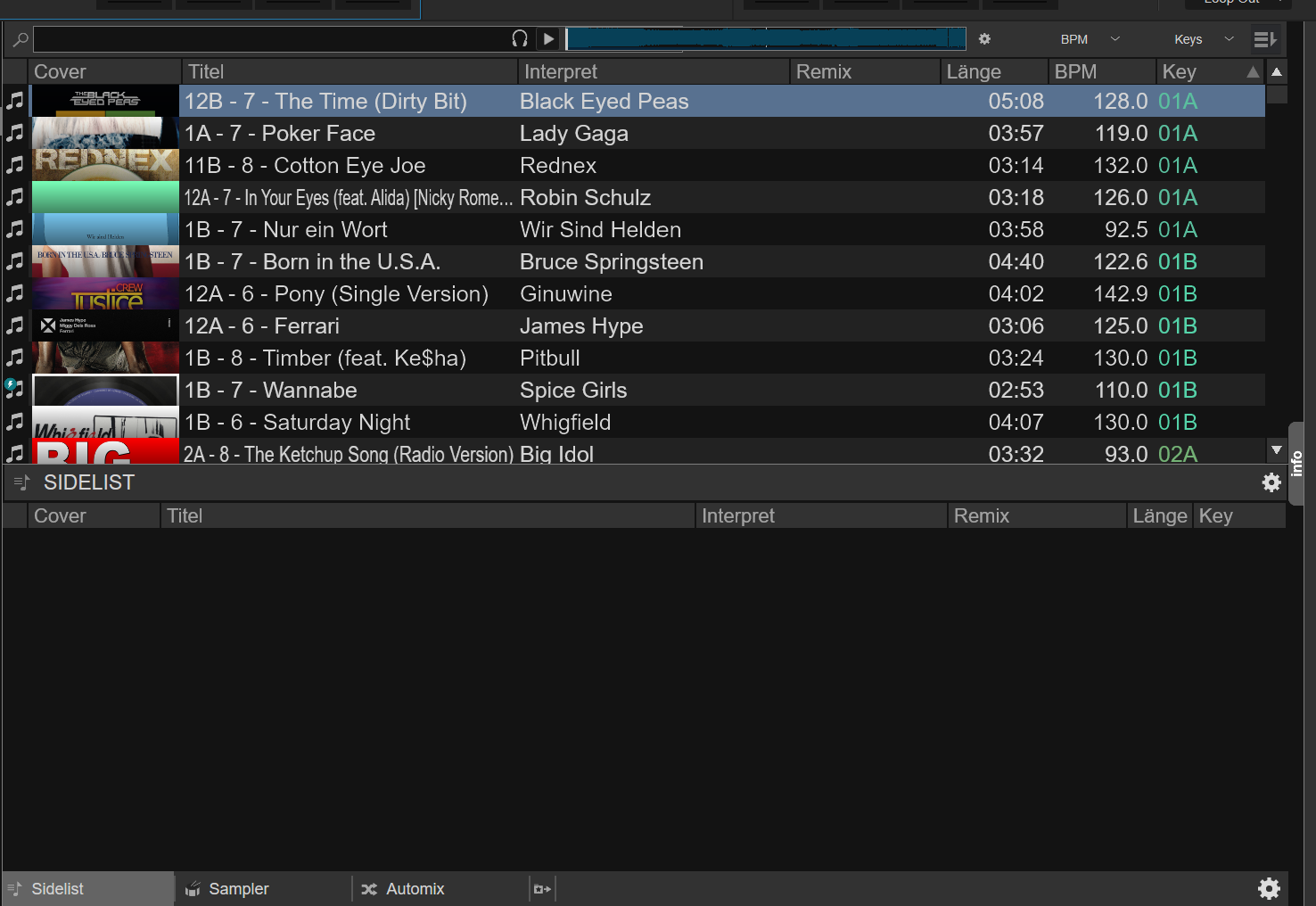Select track Poker Face title

[x=280, y=133]
